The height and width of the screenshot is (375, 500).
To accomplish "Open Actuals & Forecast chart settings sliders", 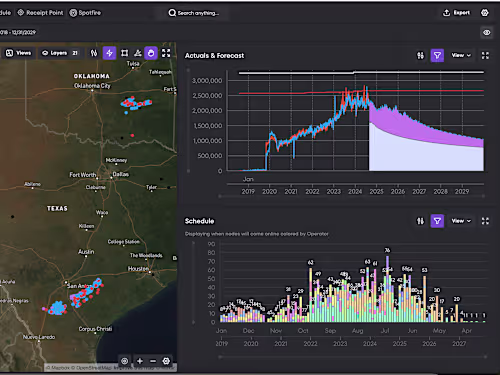I will [x=421, y=55].
